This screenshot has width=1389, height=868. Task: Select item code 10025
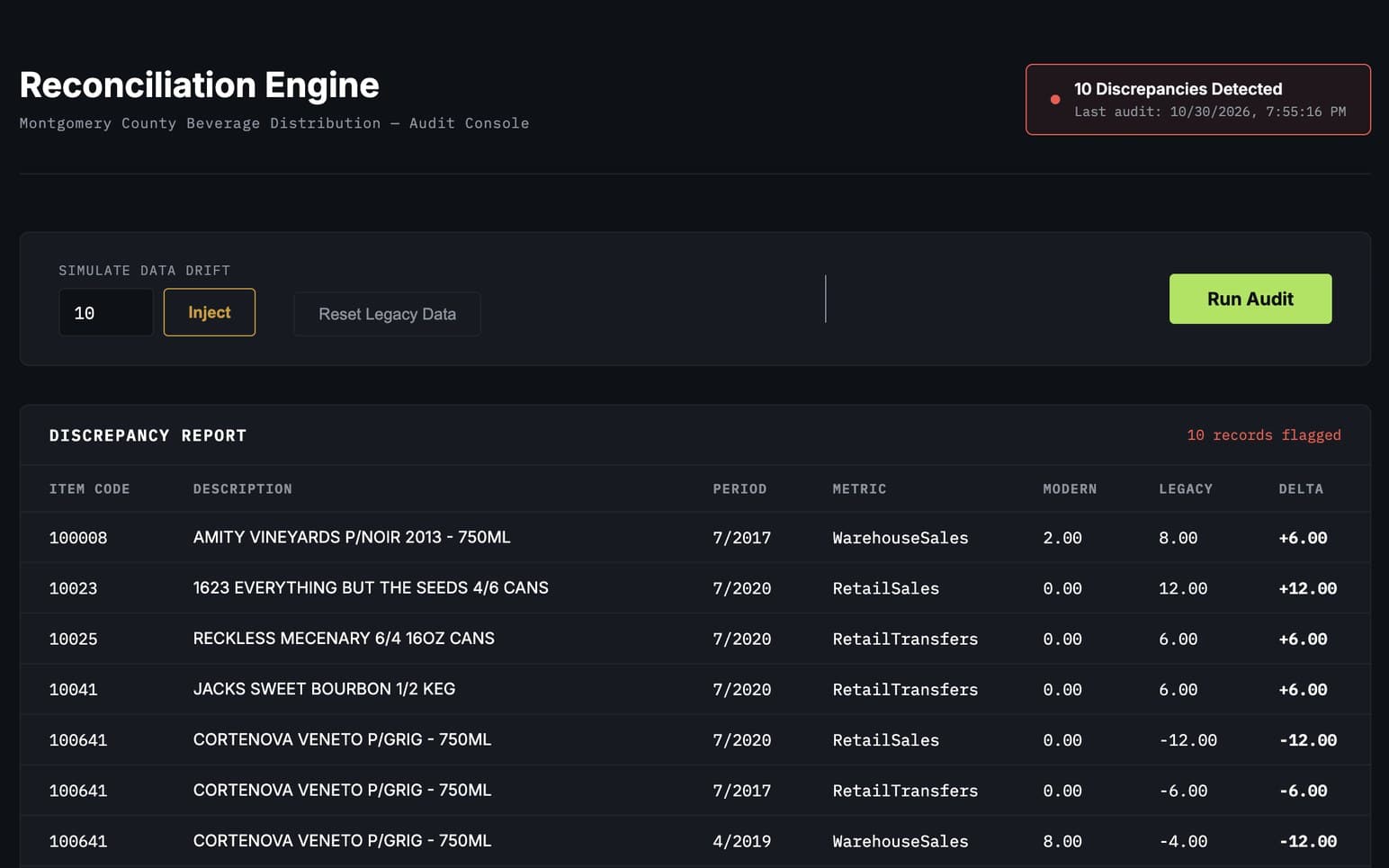tap(73, 640)
